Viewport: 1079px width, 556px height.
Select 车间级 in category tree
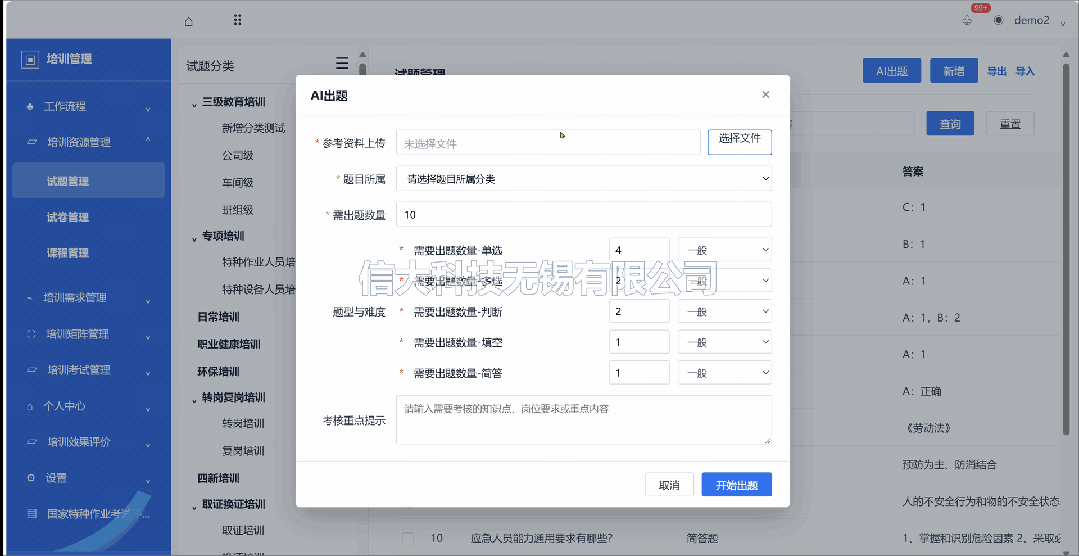238,182
